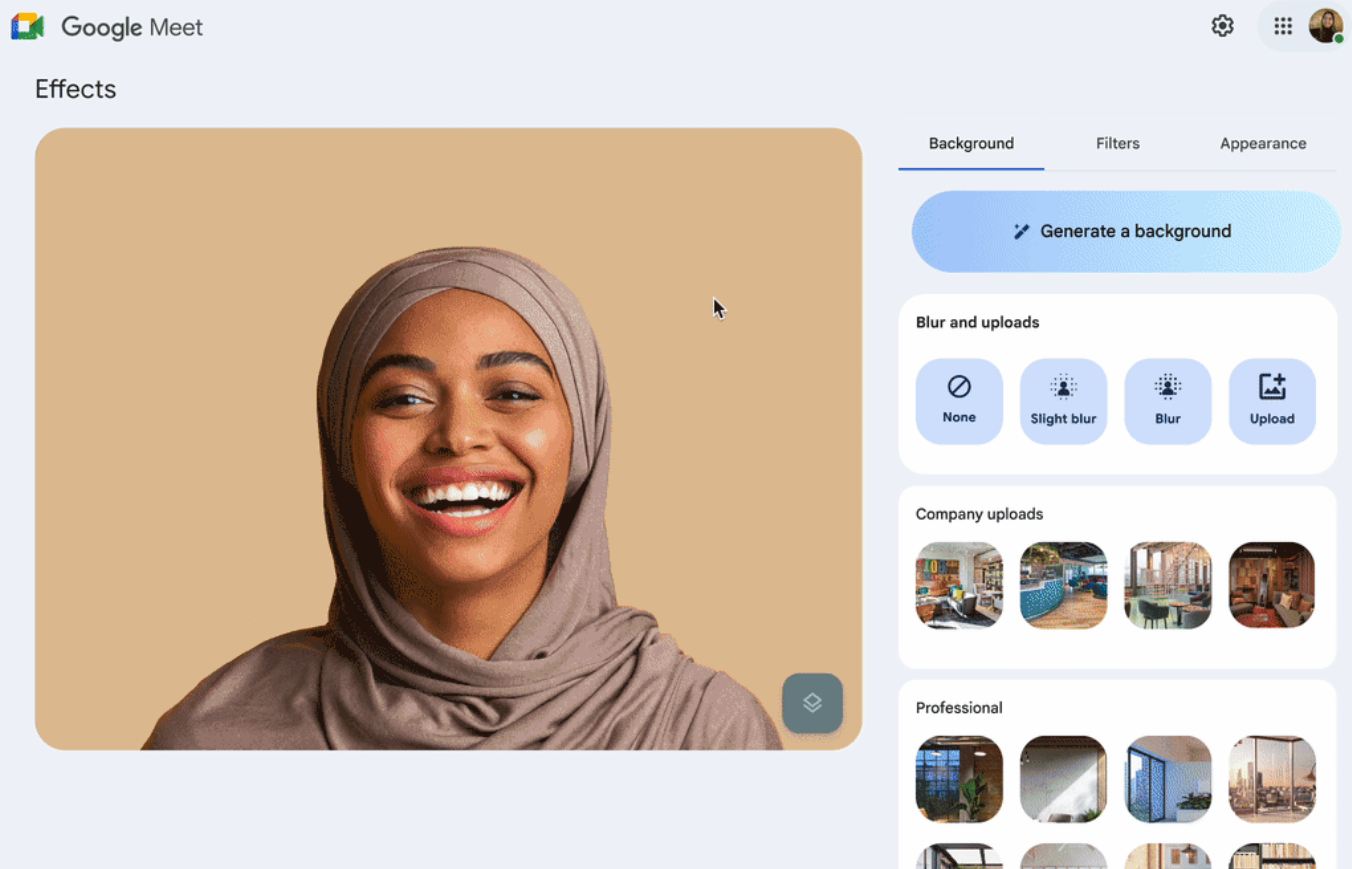Click the layers icon on the video preview
Viewport: 1352px width, 869px height.
click(812, 703)
